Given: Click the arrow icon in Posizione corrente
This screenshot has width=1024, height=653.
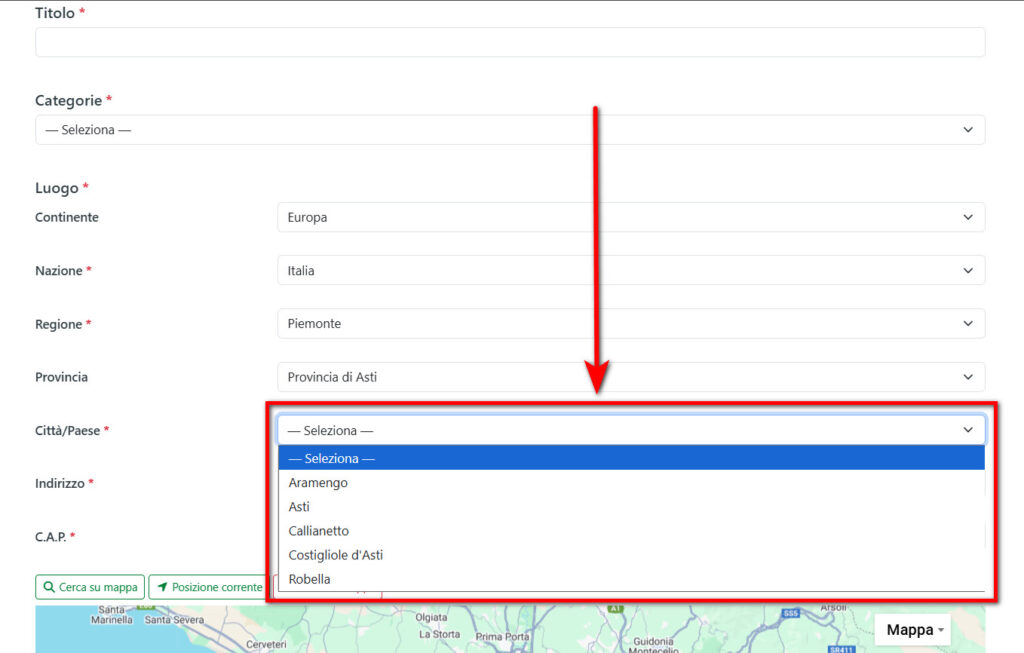Looking at the screenshot, I should [162, 587].
